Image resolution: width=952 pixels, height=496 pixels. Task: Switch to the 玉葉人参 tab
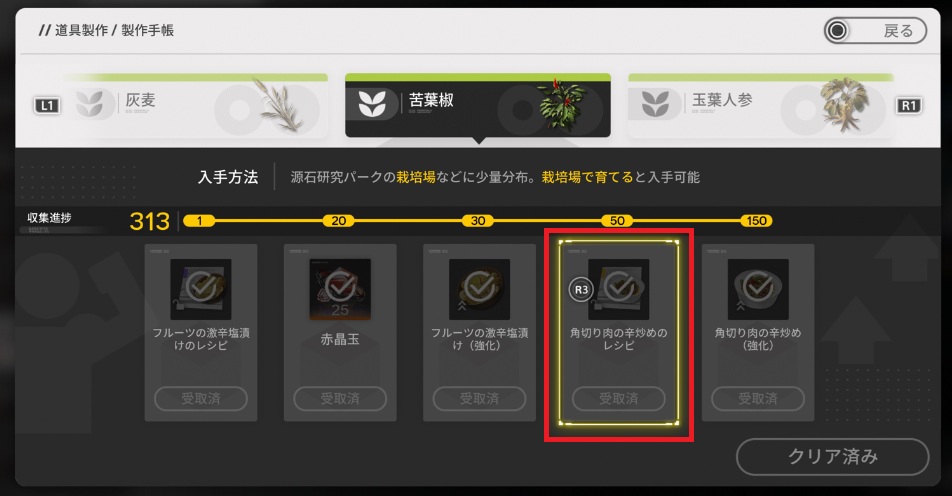[761, 106]
